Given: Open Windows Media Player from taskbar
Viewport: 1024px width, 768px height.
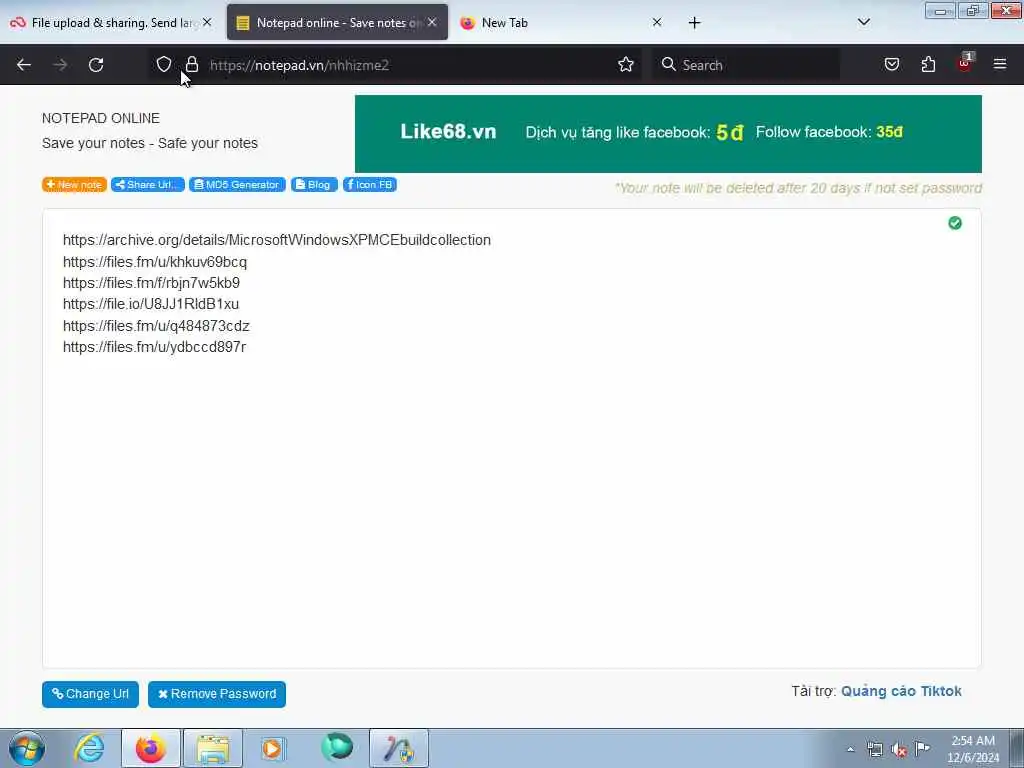Looking at the screenshot, I should pos(274,748).
